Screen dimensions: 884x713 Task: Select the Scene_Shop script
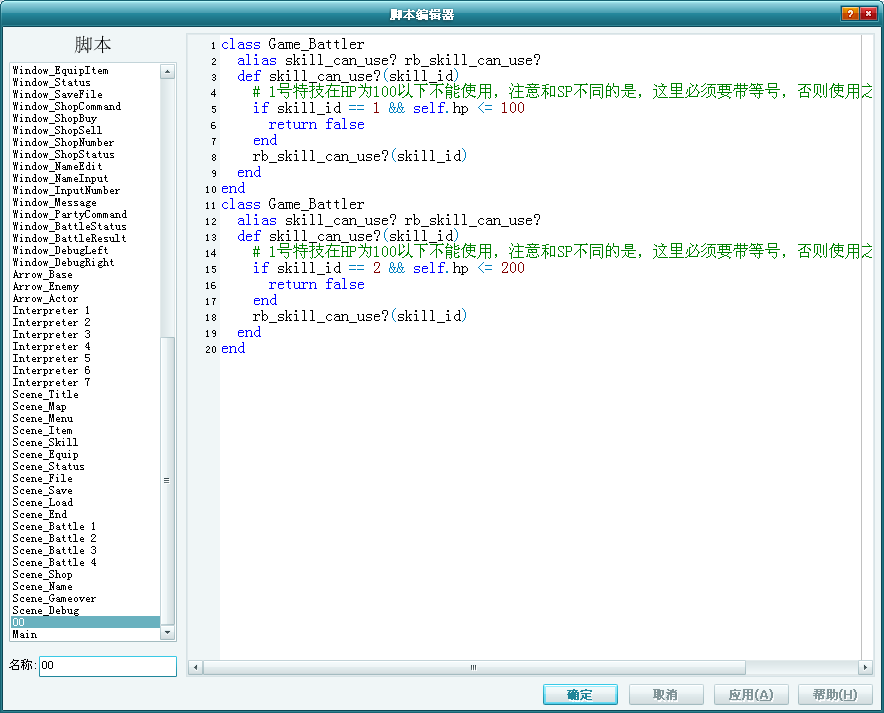(x=85, y=574)
